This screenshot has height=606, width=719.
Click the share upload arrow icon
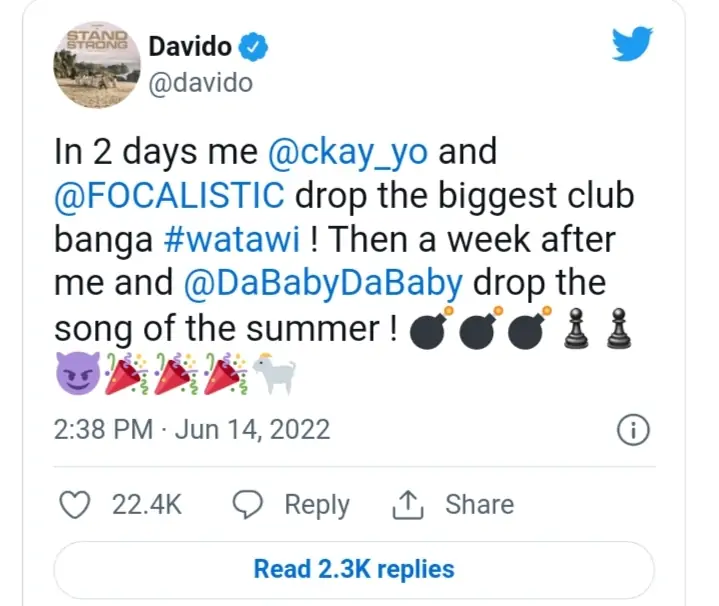pyautogui.click(x=407, y=504)
